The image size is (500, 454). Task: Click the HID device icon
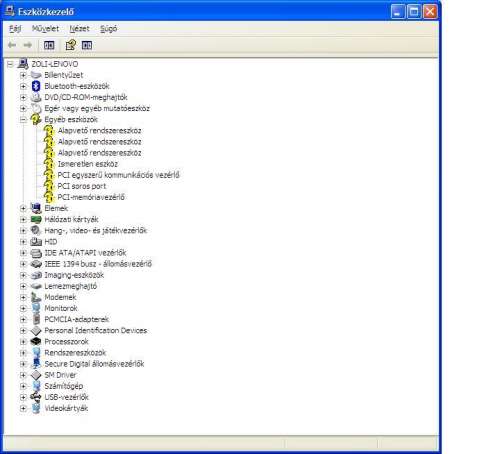36,242
